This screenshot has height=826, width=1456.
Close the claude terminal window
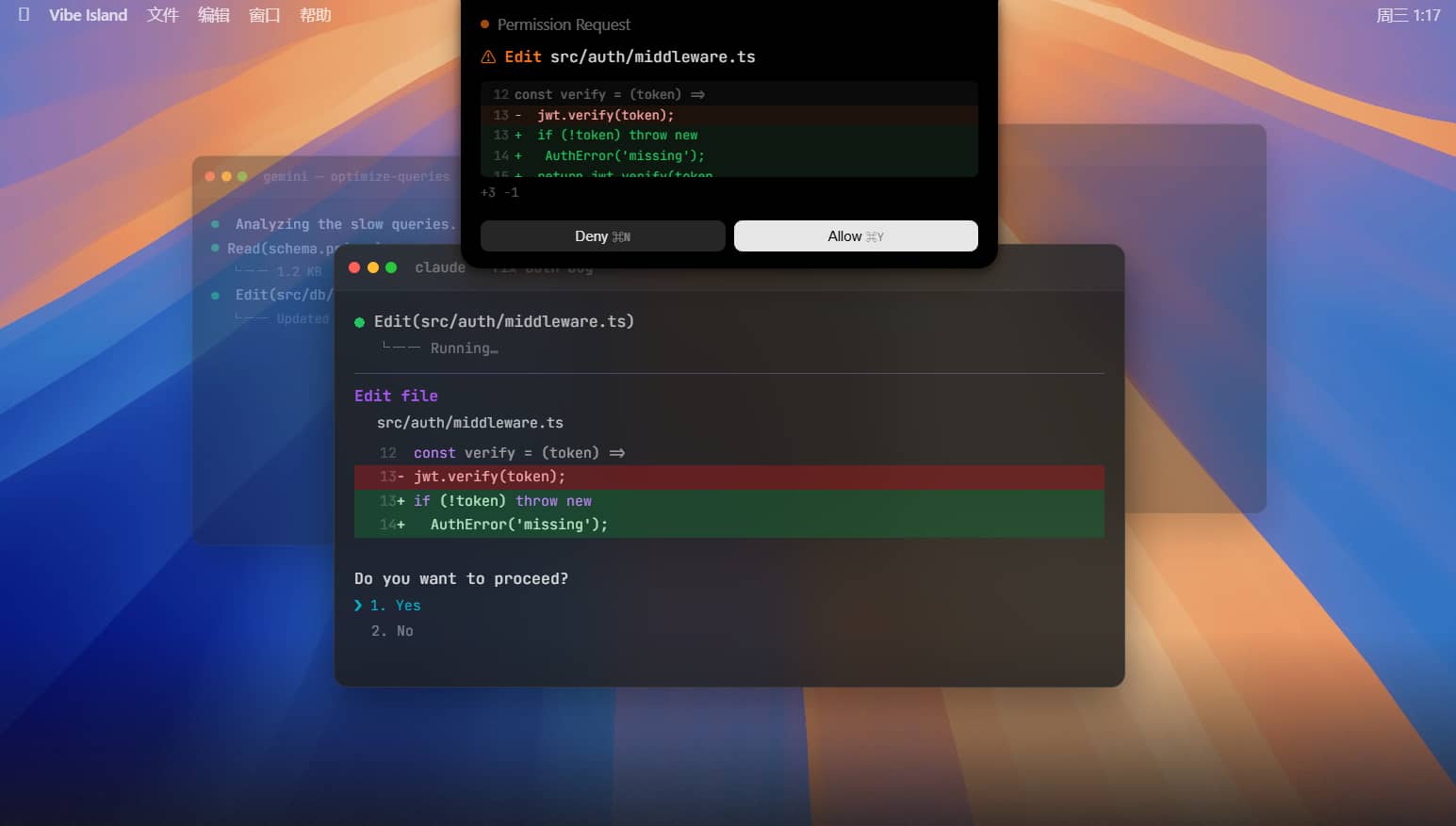point(354,267)
